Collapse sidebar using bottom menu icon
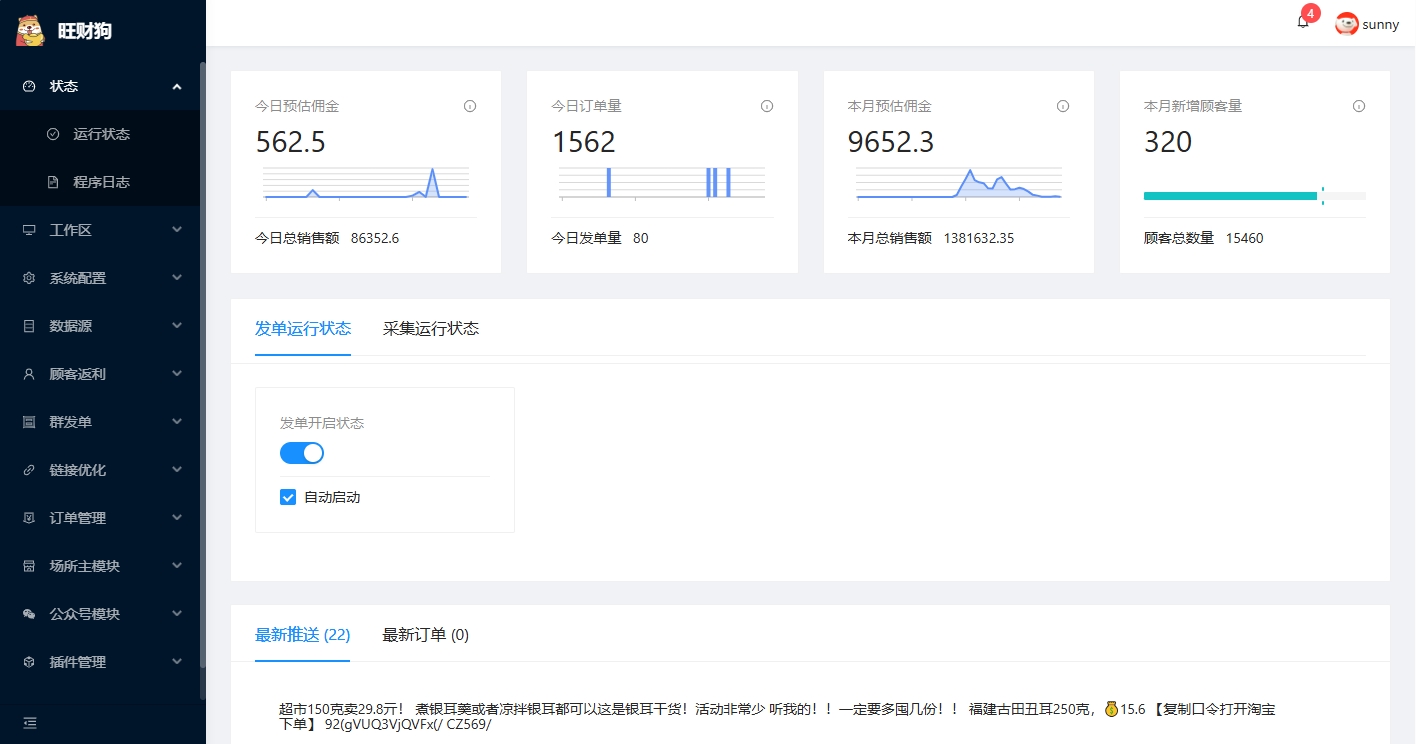 pos(30,722)
